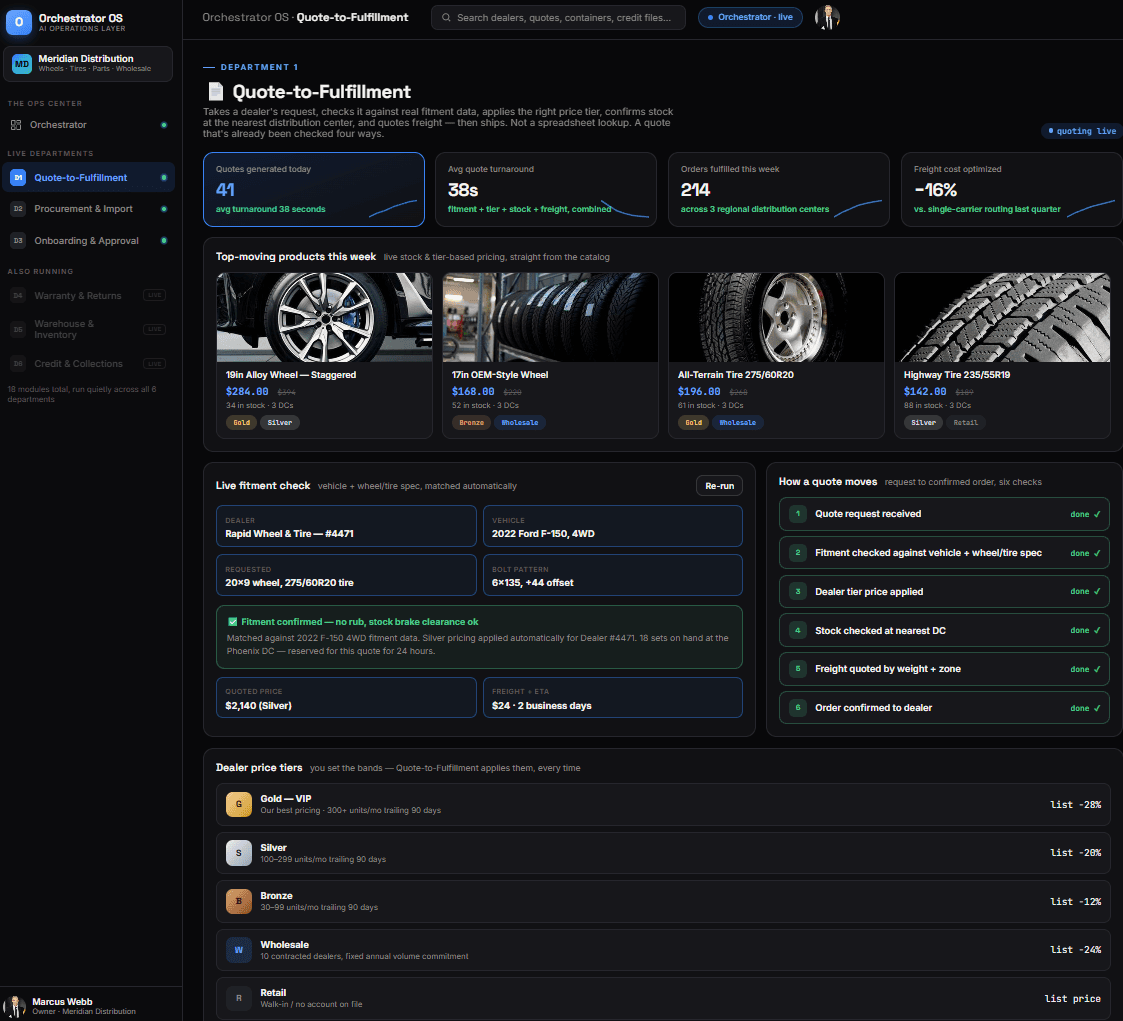Toggle the Fitment confirmed checkbox

[x=232, y=621]
